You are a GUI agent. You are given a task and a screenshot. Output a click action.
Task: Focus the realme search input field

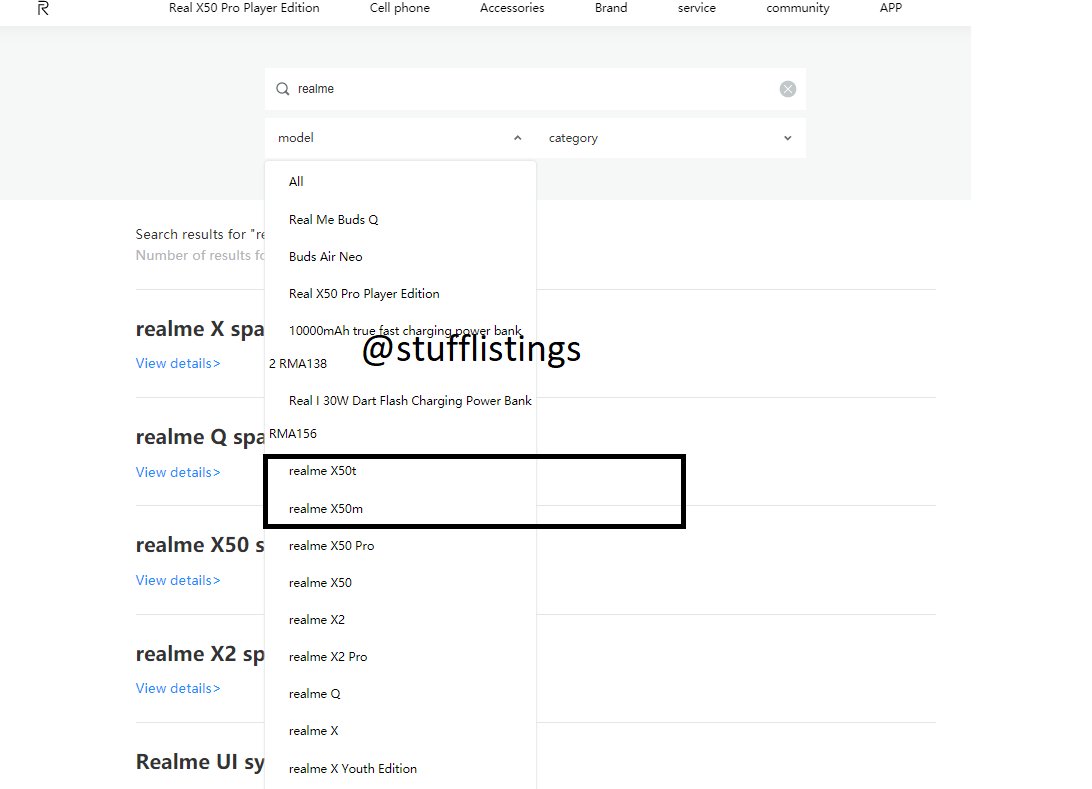[535, 89]
